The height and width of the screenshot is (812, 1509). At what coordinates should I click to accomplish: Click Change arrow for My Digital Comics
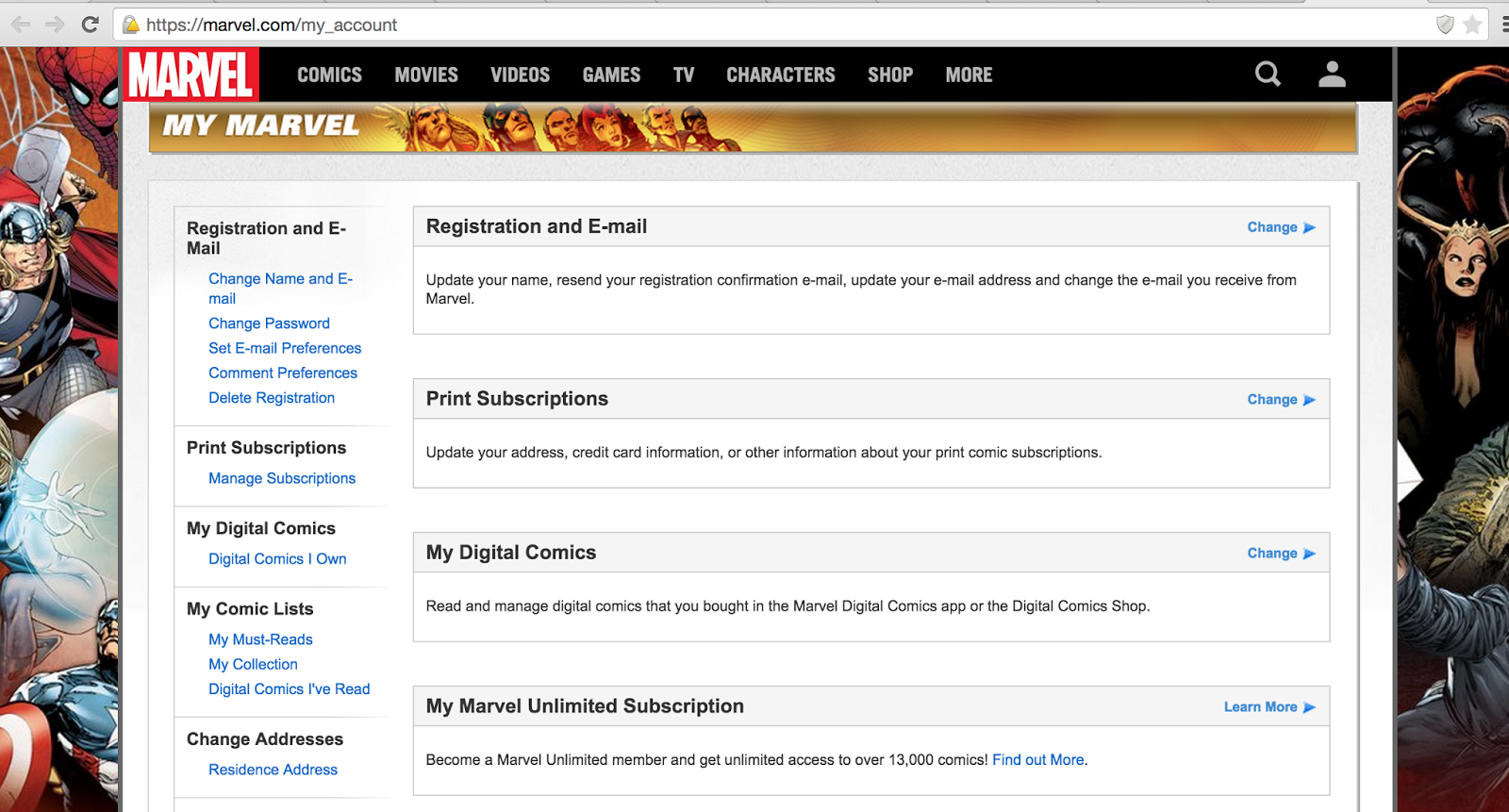(x=1281, y=554)
